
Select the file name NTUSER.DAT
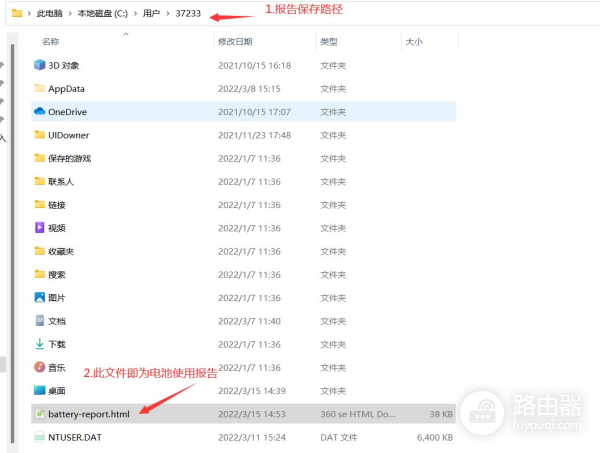click(75, 437)
